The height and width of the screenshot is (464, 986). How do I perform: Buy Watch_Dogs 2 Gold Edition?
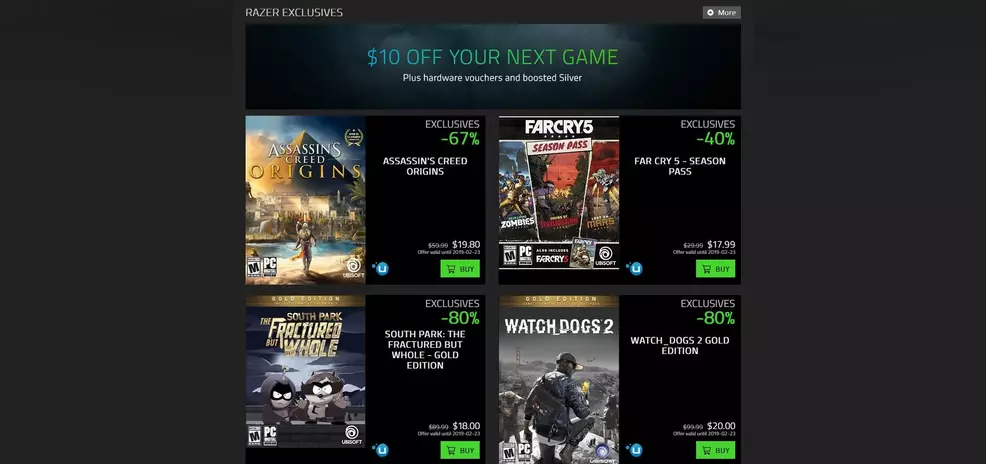click(x=715, y=450)
